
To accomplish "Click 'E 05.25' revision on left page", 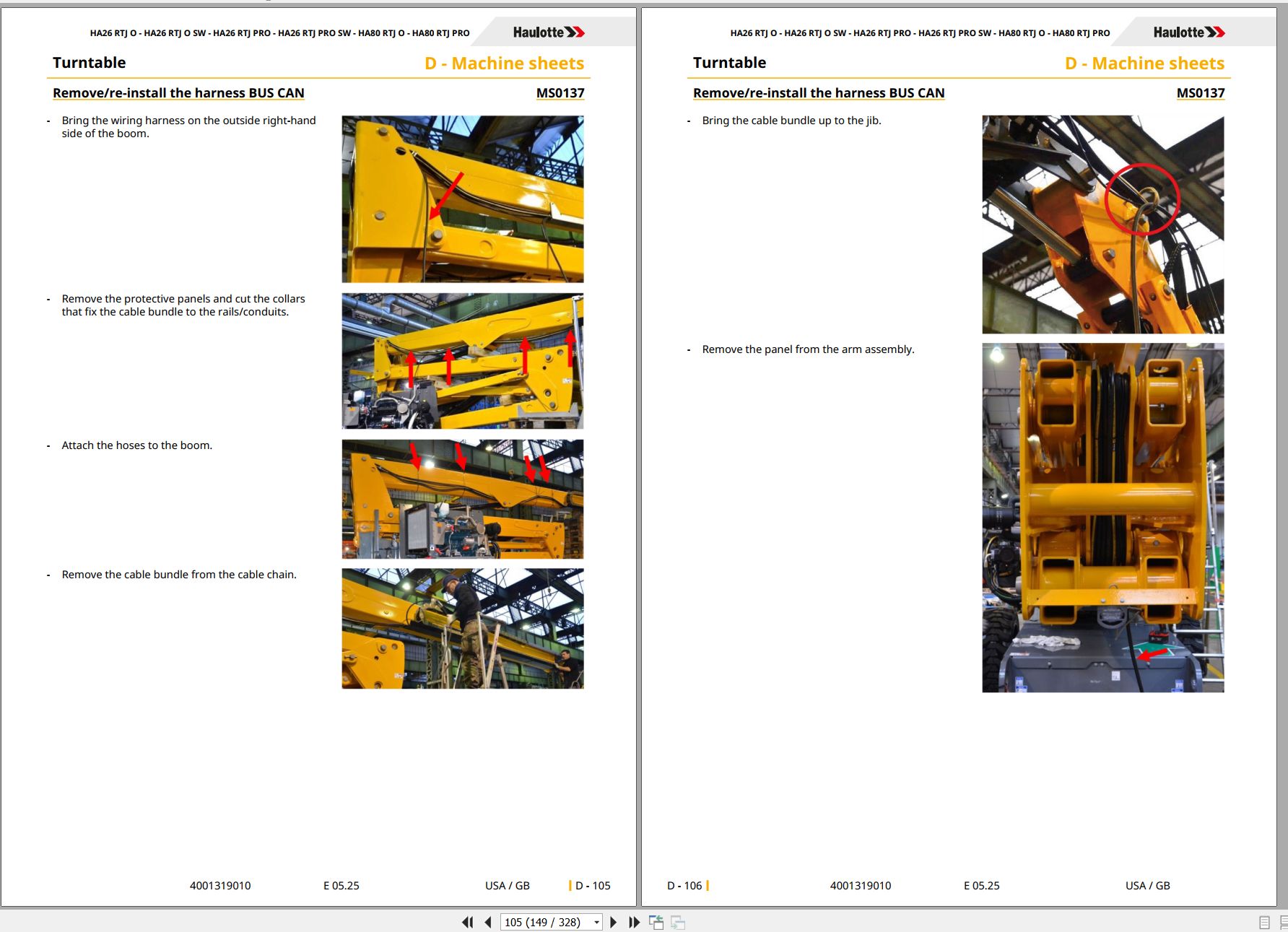I will pyautogui.click(x=341, y=886).
